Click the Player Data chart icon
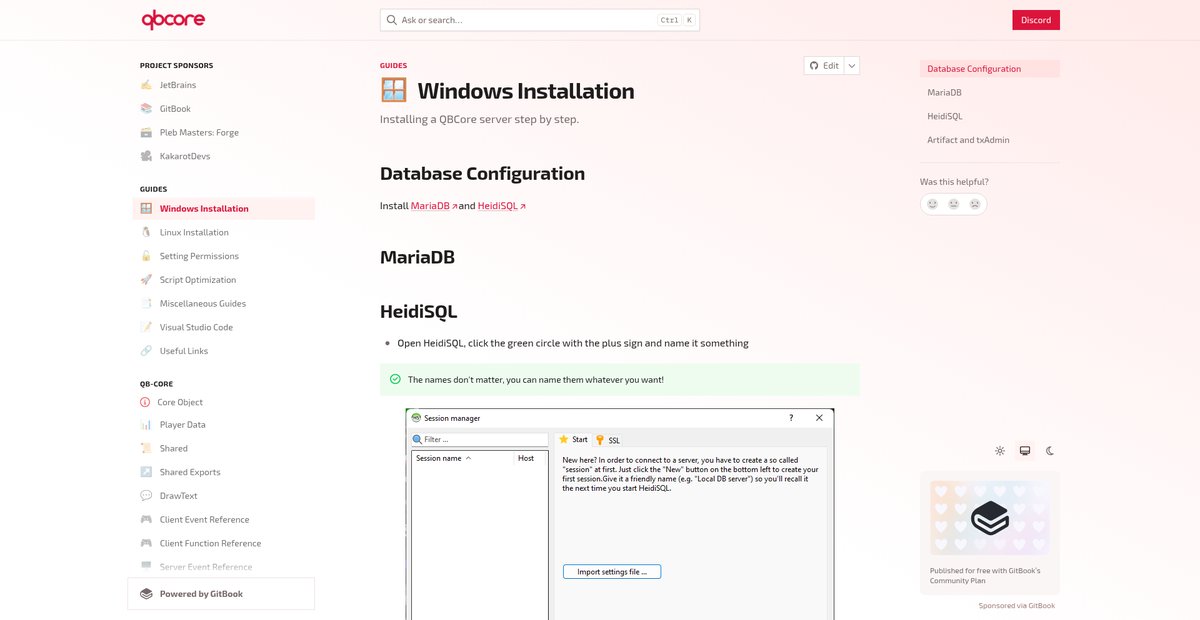Image resolution: width=1200 pixels, height=620 pixels. [x=146, y=425]
